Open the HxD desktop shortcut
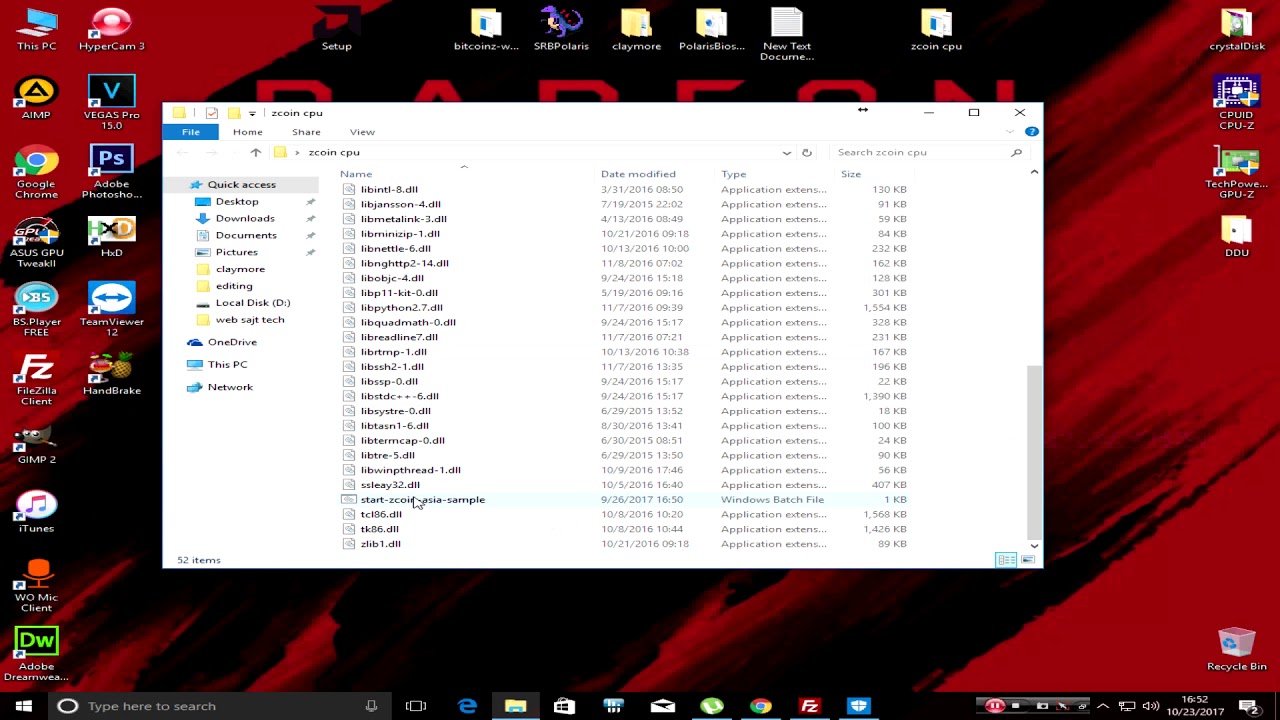This screenshot has width=1280, height=720. [111, 236]
